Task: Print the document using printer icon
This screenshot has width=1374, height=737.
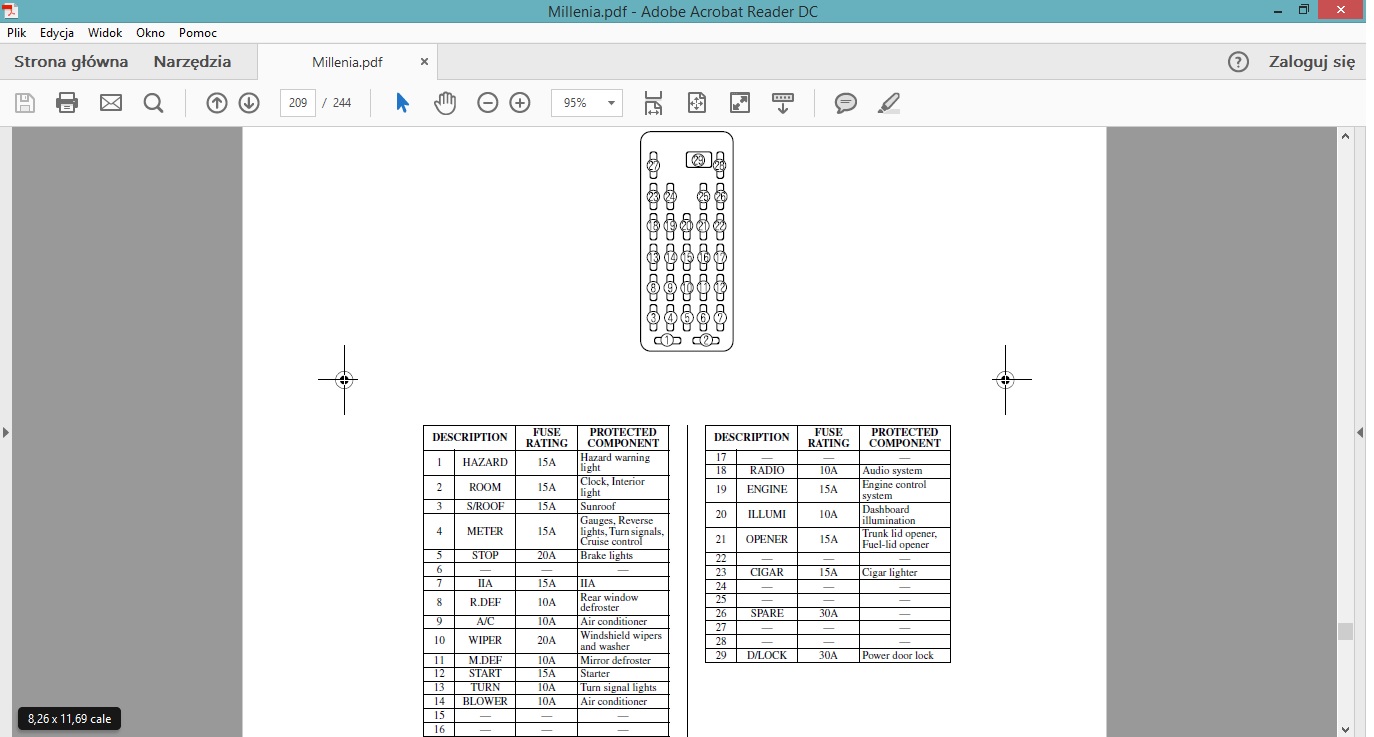Action: [67, 103]
